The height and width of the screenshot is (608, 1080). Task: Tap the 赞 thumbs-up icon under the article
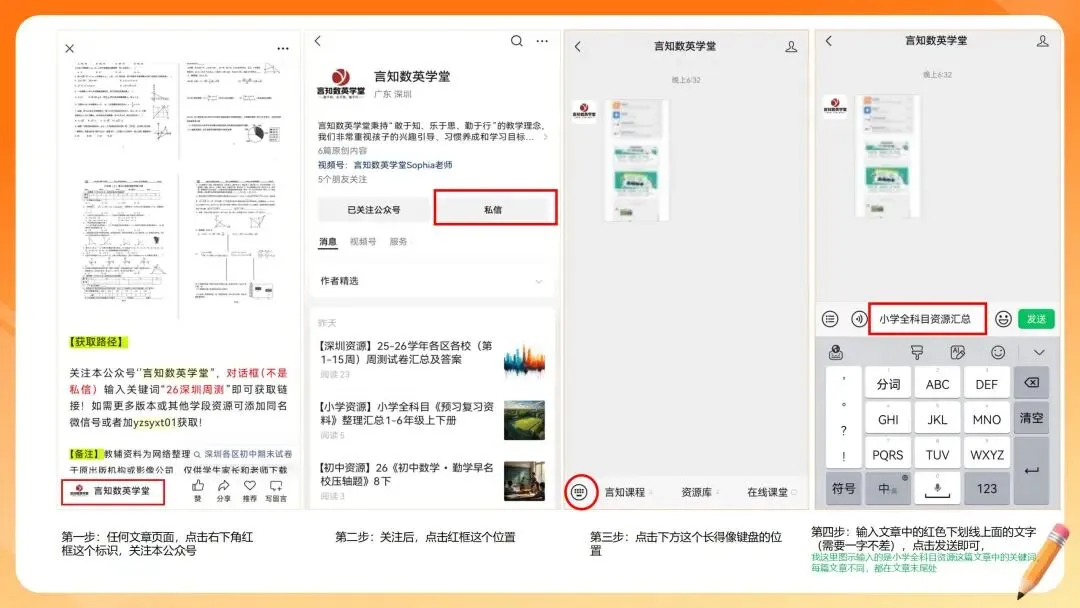point(198,485)
